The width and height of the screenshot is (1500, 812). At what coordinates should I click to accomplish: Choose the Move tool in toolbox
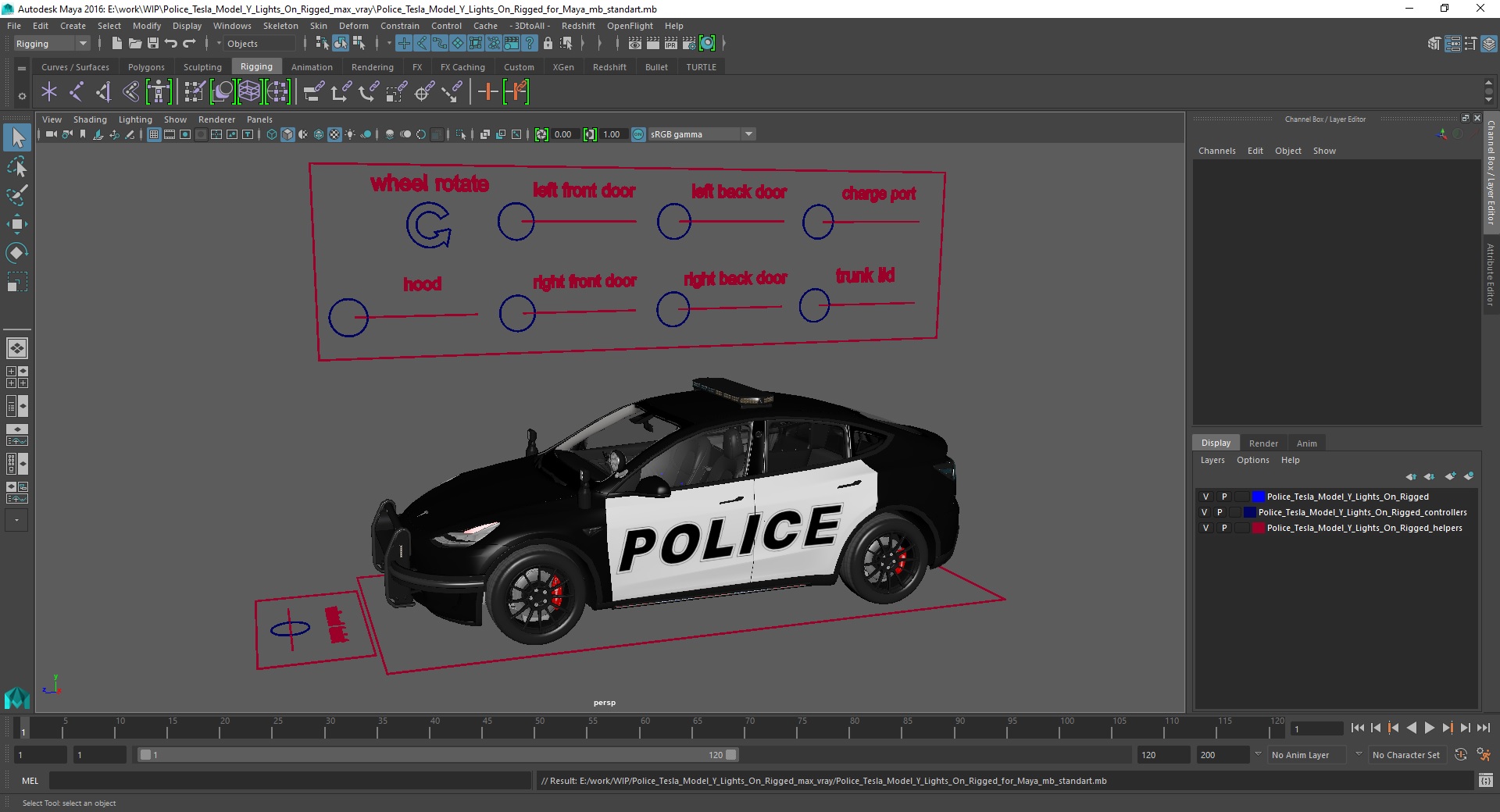17,224
